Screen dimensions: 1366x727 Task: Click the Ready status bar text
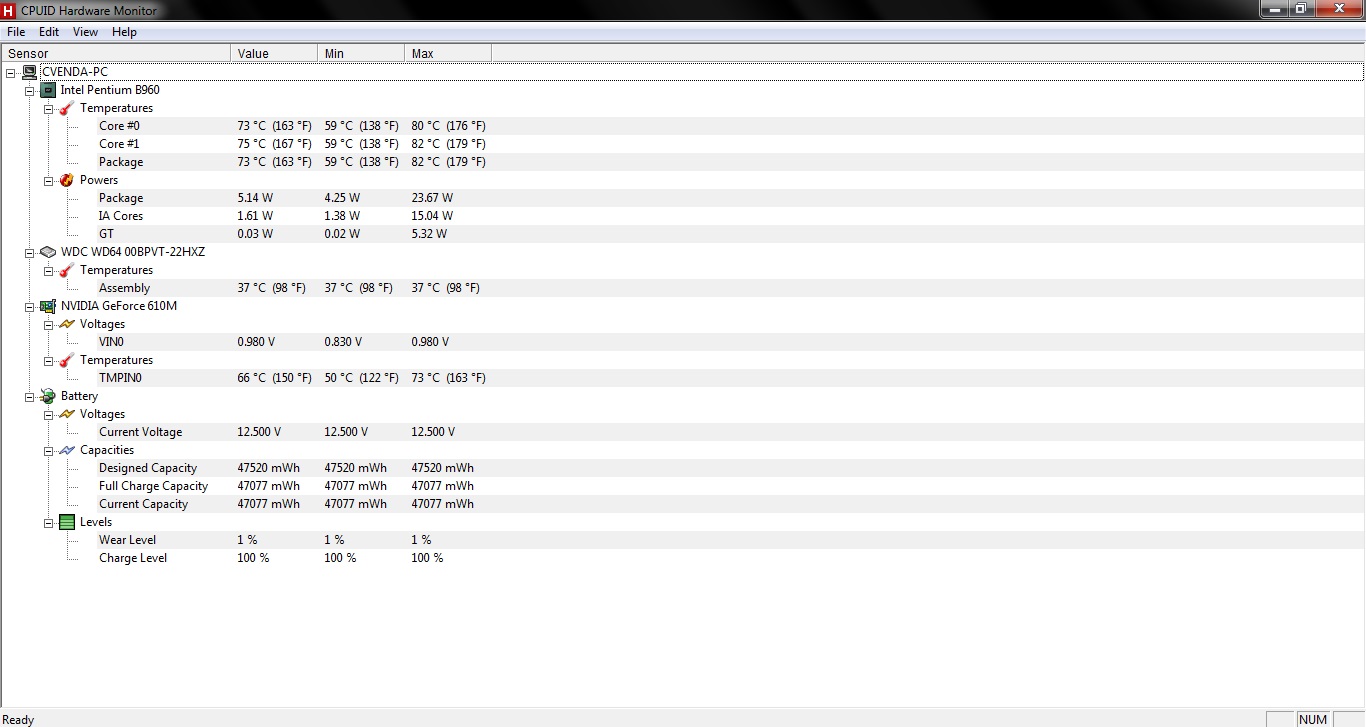click(x=19, y=720)
